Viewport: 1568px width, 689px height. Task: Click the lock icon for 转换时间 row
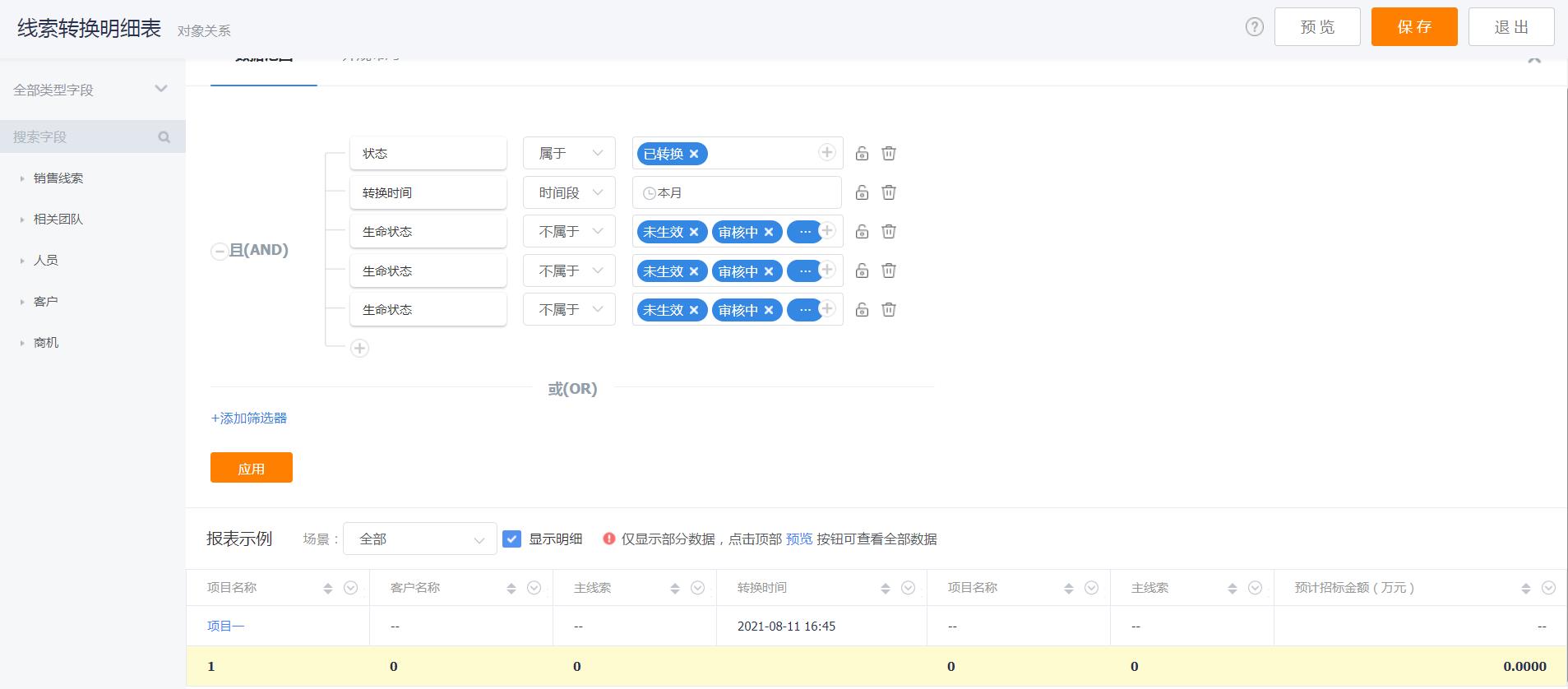click(x=862, y=192)
